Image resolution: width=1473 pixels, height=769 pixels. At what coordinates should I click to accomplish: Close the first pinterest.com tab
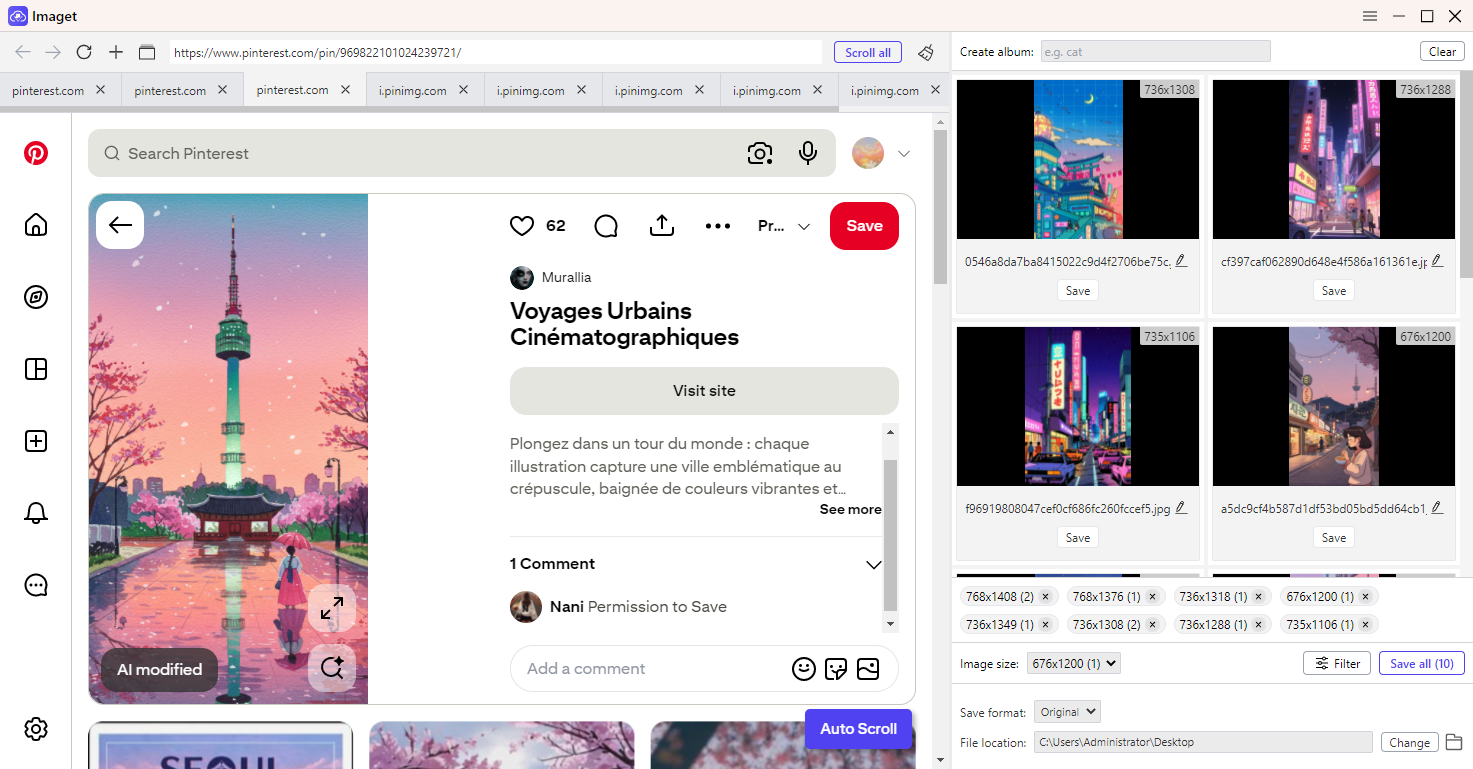point(100,90)
